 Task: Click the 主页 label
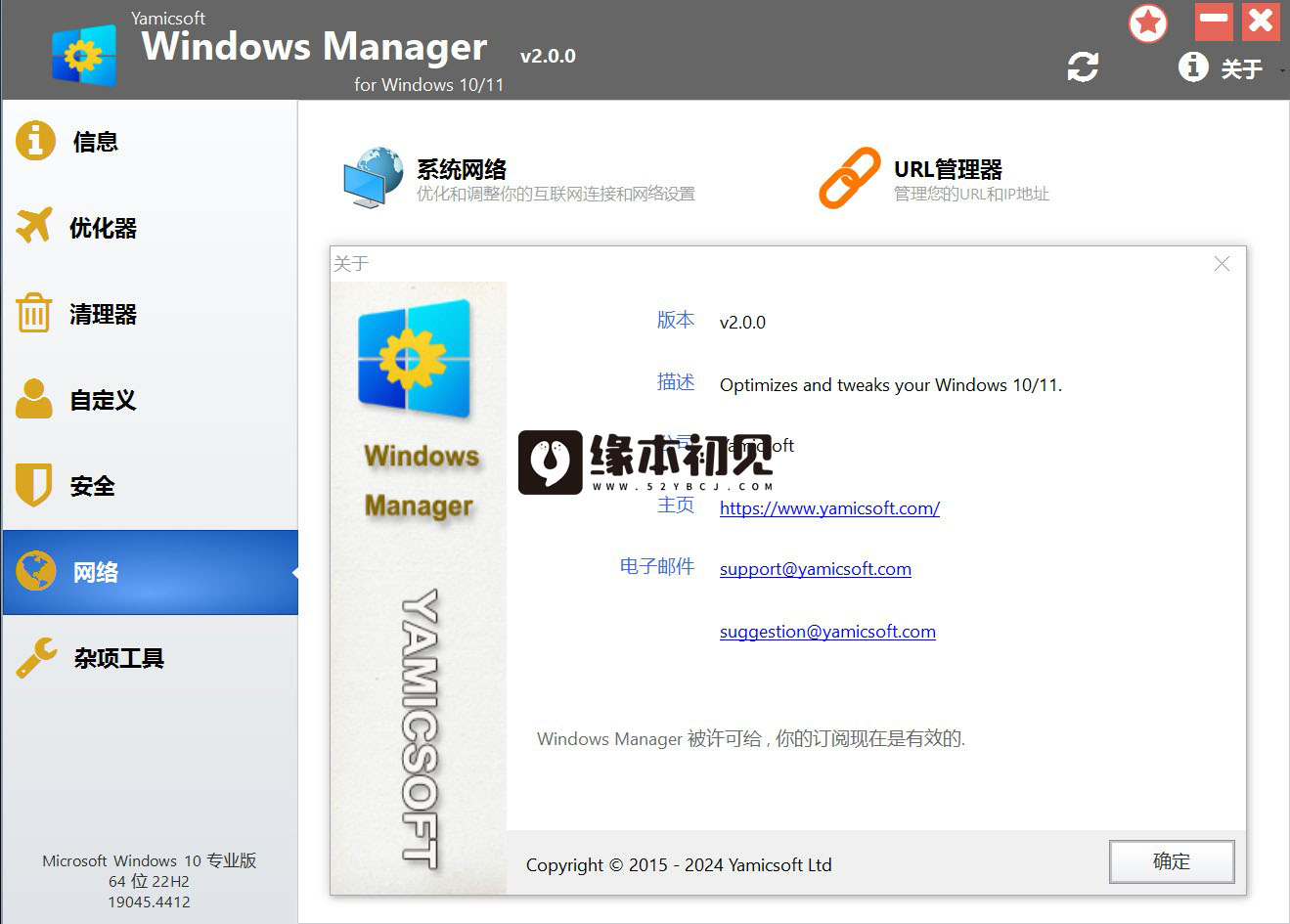(x=676, y=506)
